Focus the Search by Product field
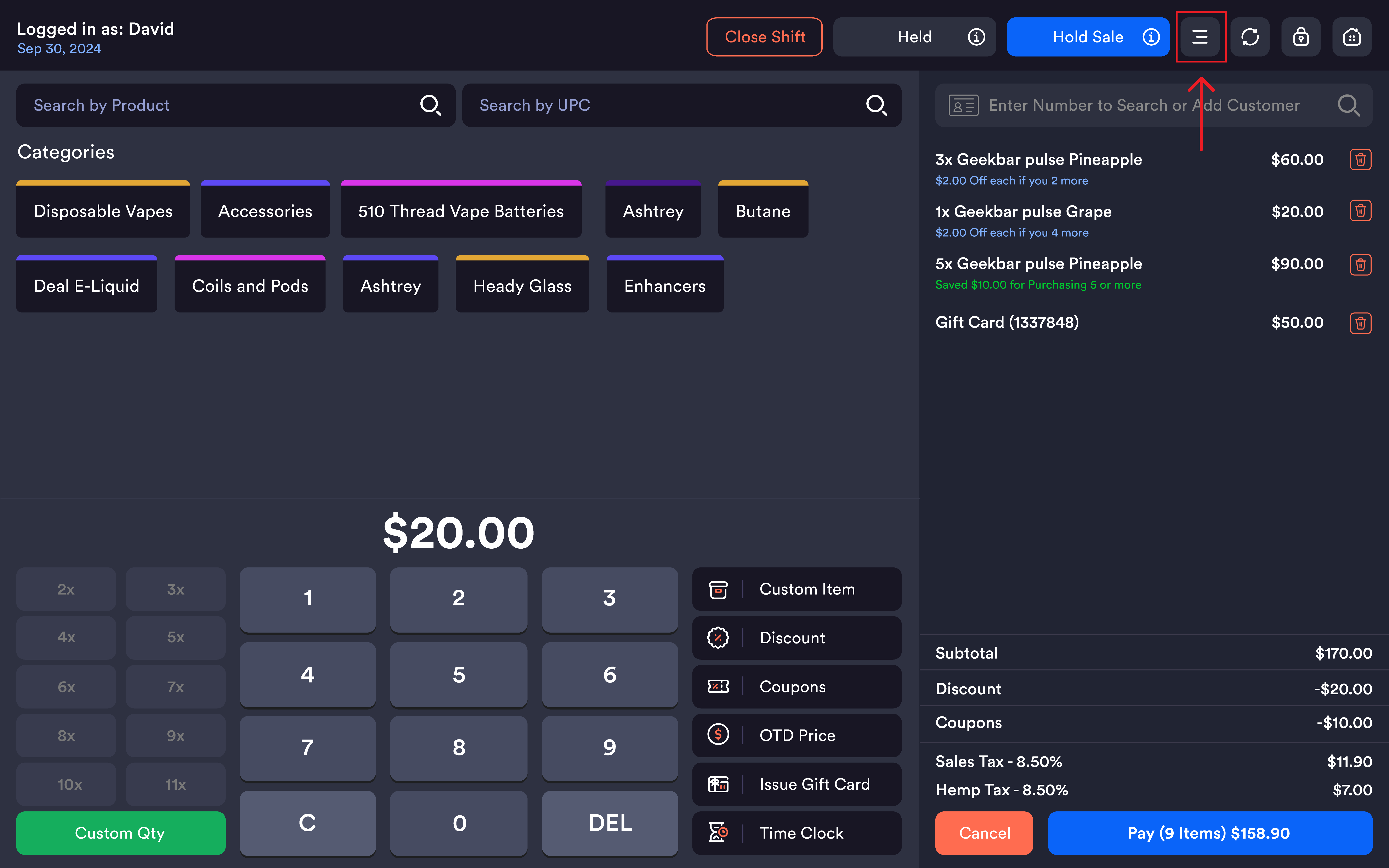 (x=236, y=105)
